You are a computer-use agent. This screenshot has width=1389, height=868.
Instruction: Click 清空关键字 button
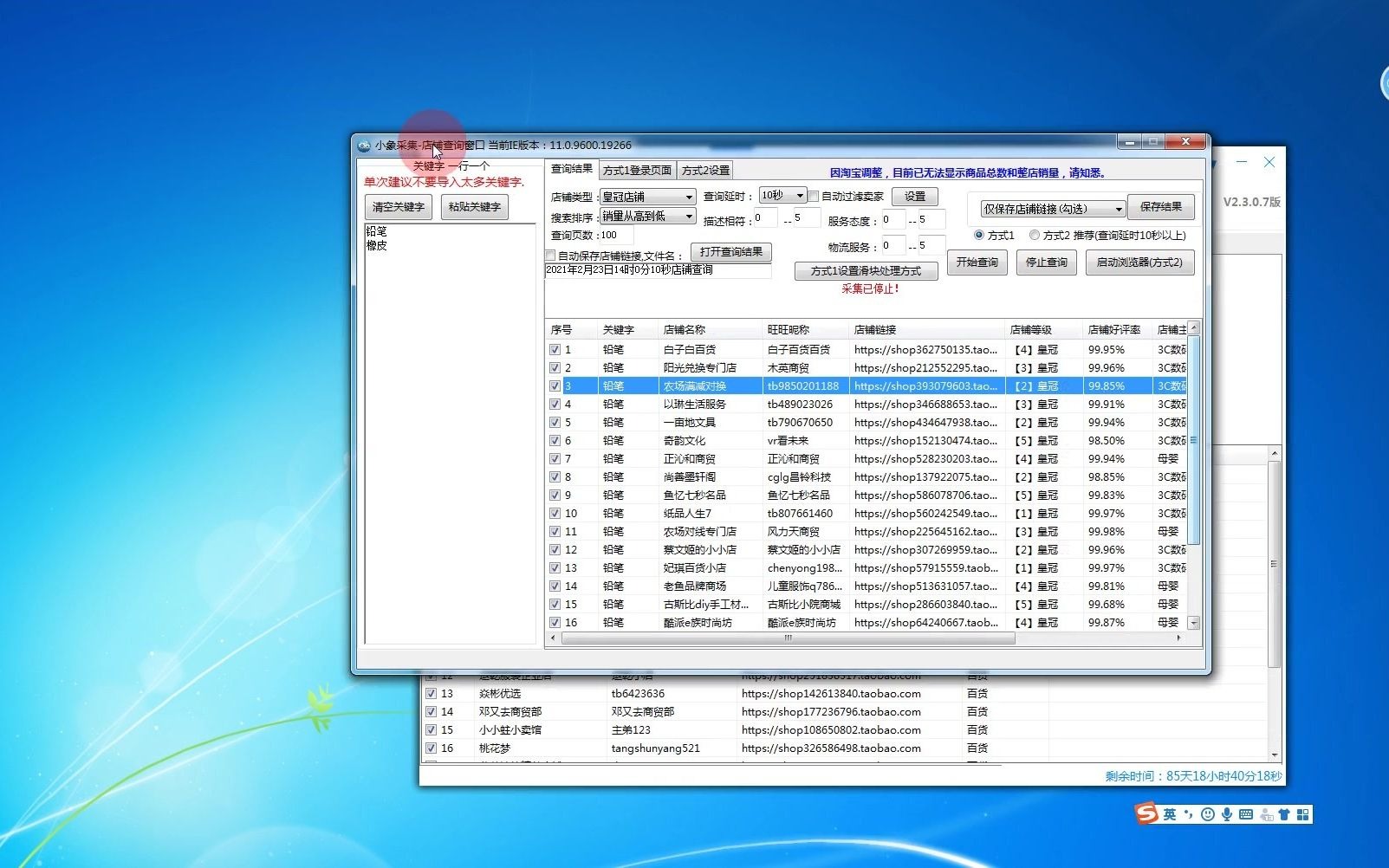(x=399, y=207)
